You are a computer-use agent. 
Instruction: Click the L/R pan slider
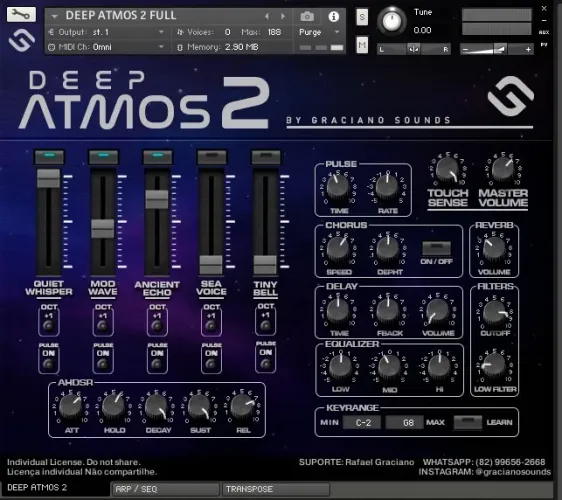(x=414, y=49)
